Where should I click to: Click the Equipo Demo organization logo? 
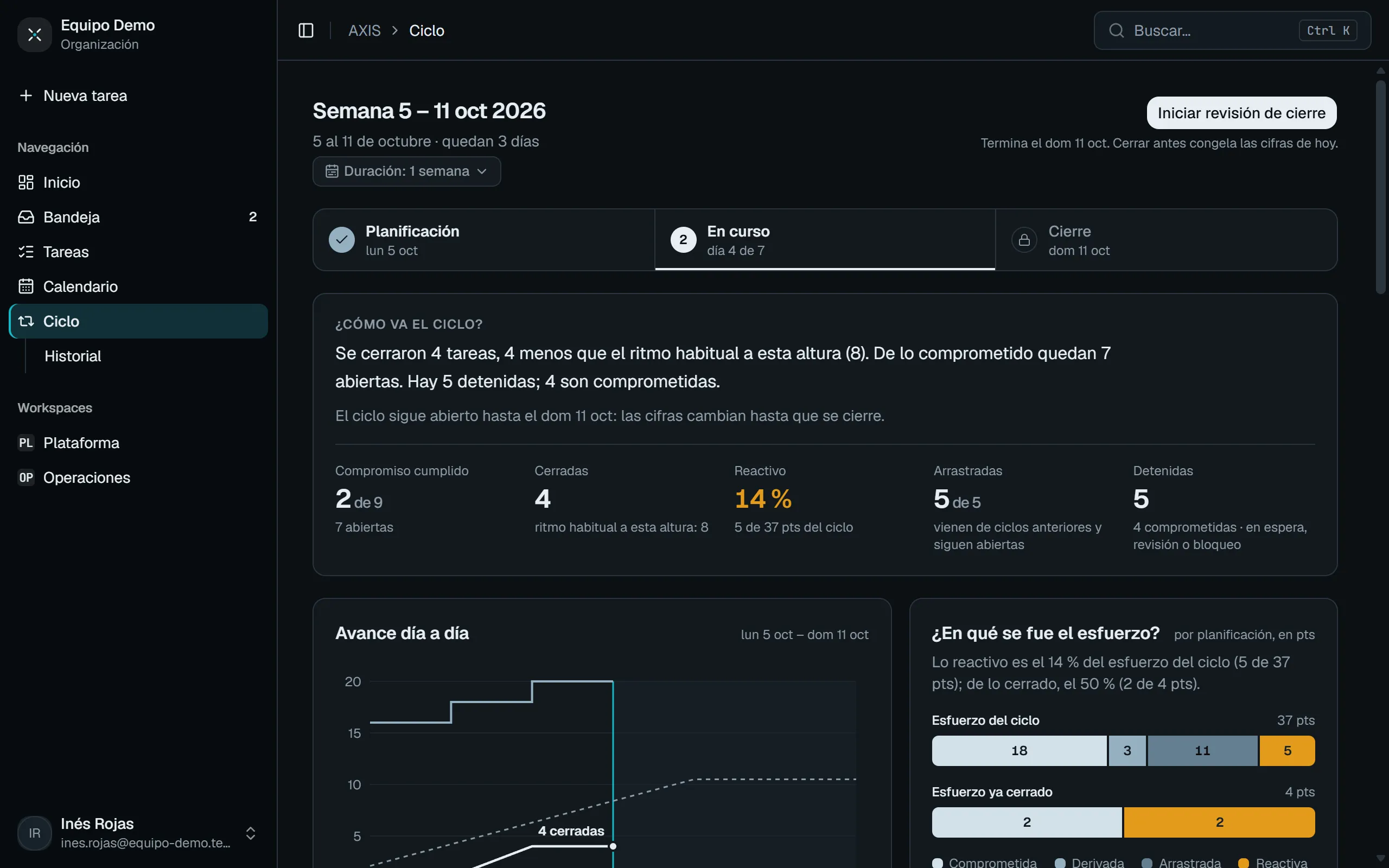[34, 34]
